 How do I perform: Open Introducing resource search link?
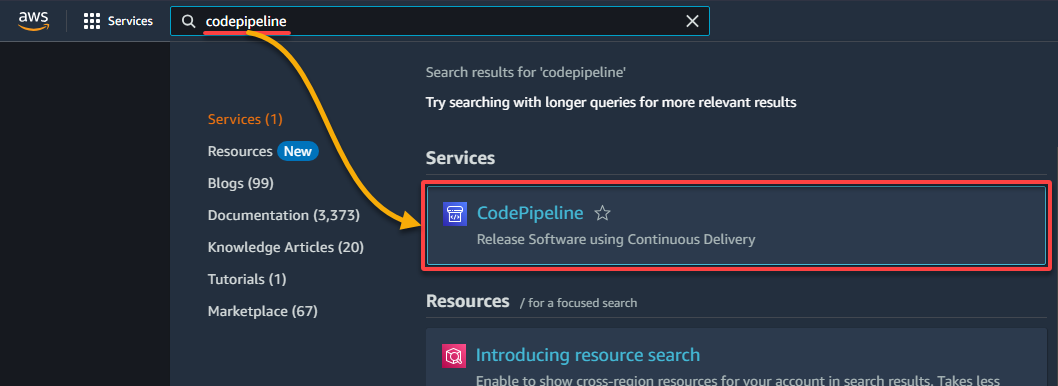coord(588,355)
